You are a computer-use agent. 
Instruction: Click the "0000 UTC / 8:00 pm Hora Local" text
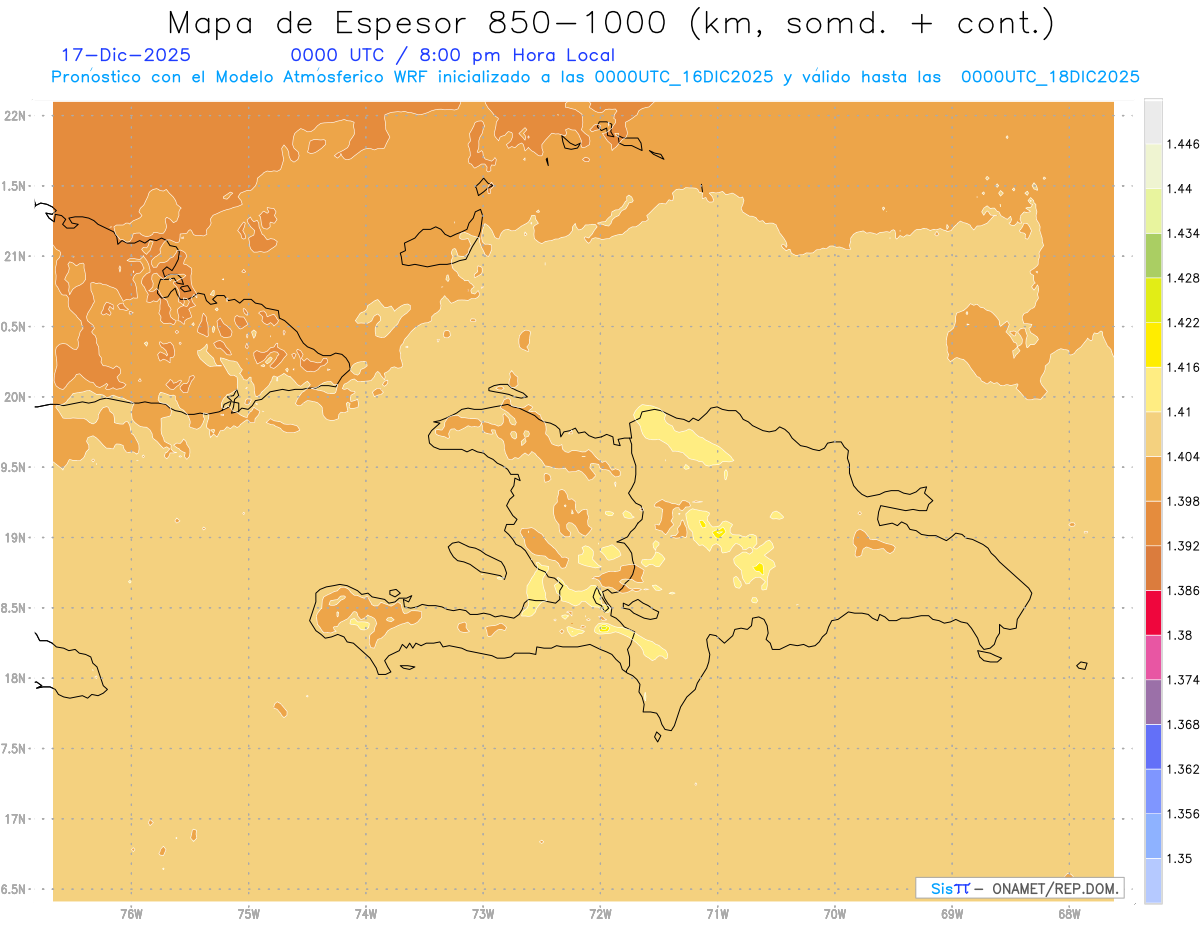coord(453,55)
